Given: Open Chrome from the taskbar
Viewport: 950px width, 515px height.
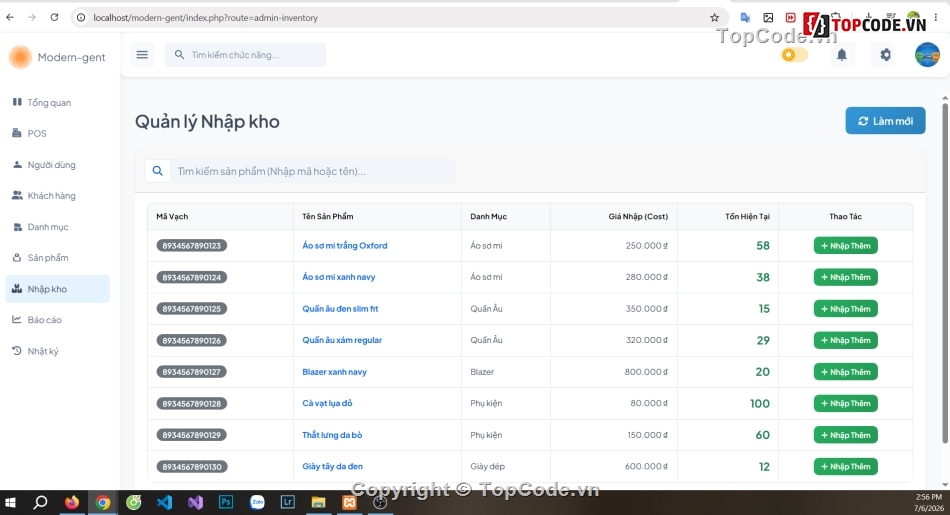Looking at the screenshot, I should [x=103, y=502].
